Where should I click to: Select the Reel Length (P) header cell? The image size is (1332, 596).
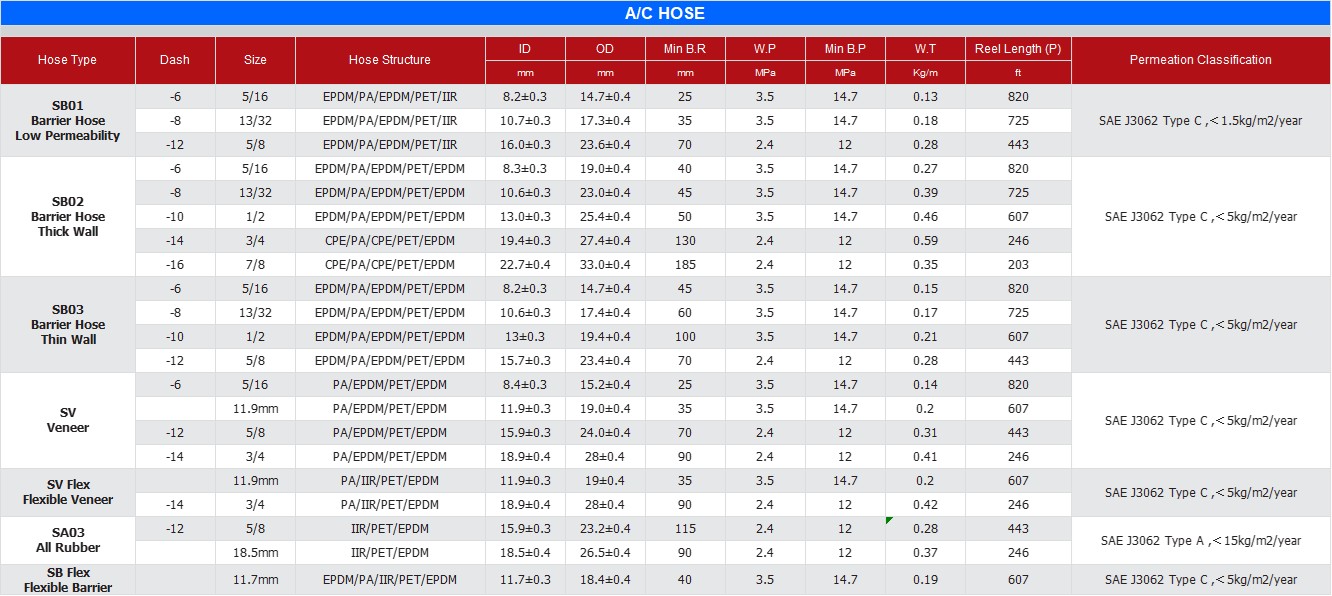tap(1017, 49)
